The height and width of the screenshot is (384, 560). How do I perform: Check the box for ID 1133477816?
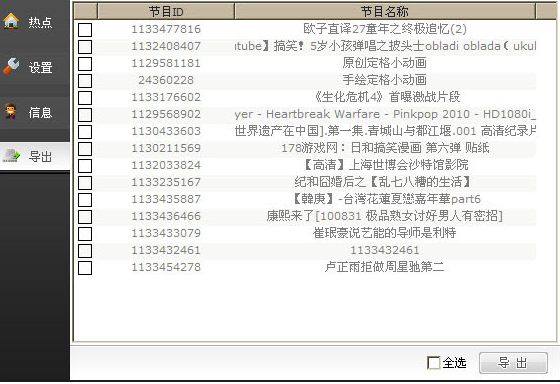pyautogui.click(x=85, y=30)
